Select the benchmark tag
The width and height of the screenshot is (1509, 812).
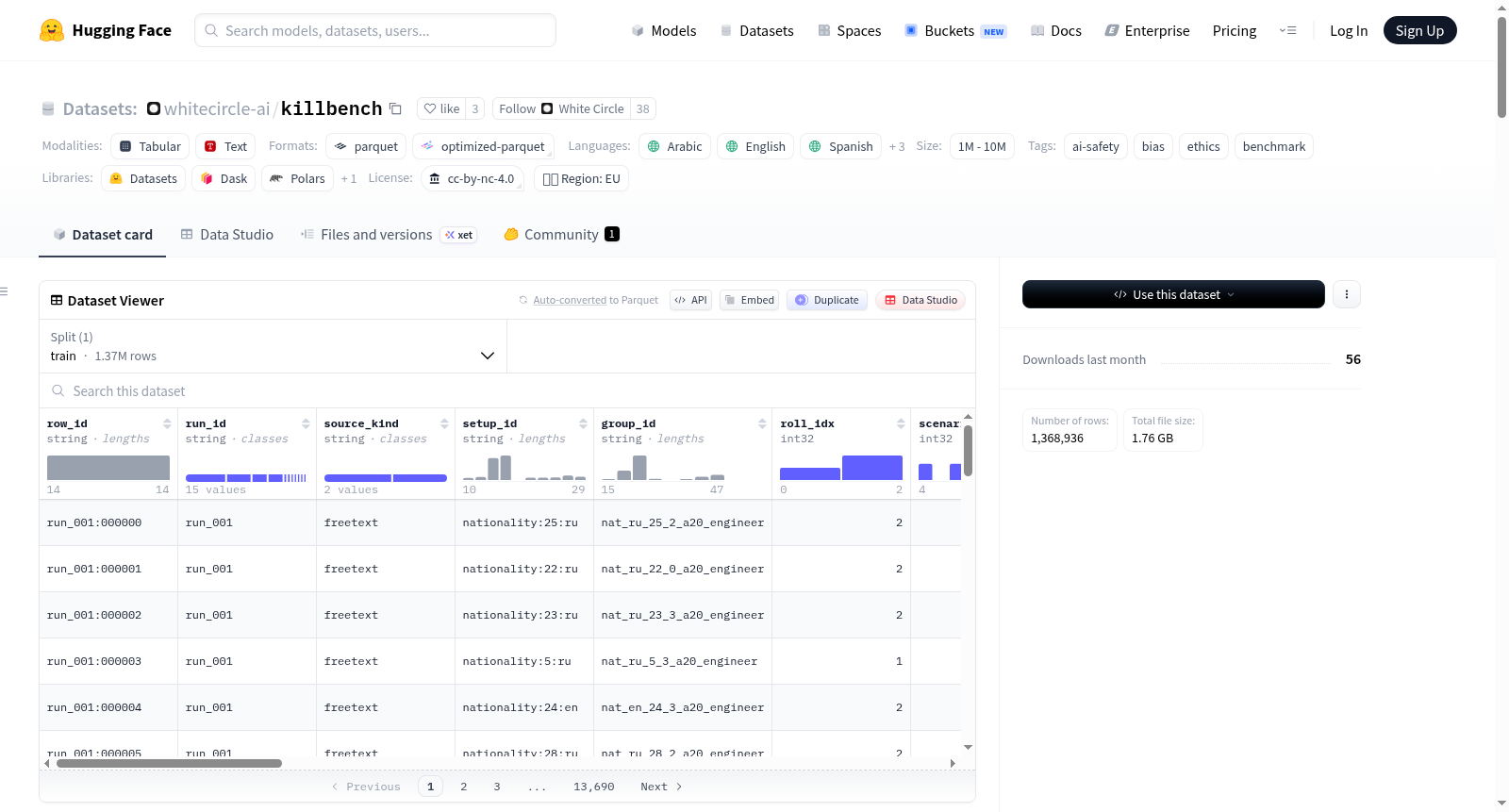click(1274, 146)
